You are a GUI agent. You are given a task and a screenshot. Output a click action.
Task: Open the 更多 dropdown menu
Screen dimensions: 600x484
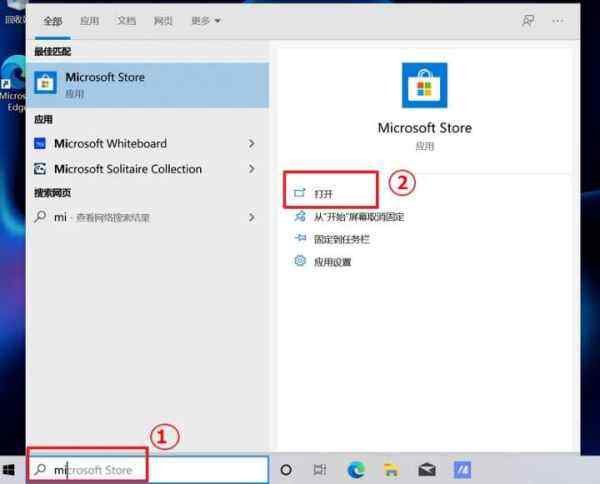(x=206, y=21)
